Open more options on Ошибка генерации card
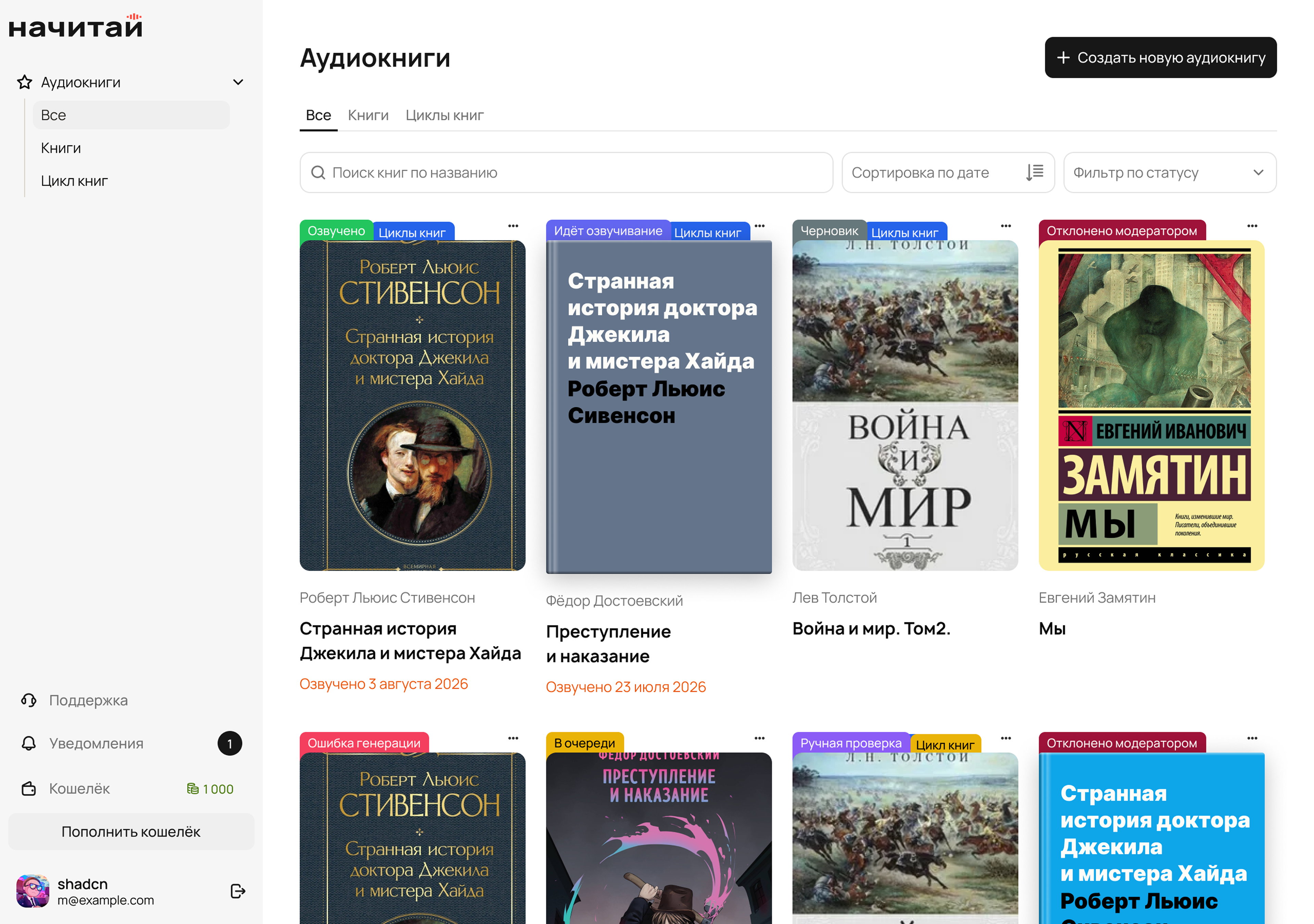Image resolution: width=1314 pixels, height=924 pixels. click(513, 739)
